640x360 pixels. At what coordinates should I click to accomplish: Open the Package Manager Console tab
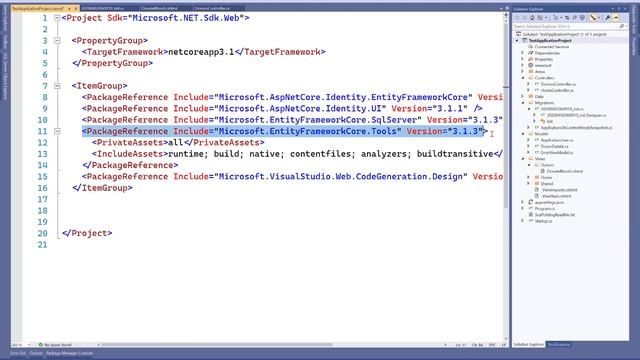pos(69,353)
